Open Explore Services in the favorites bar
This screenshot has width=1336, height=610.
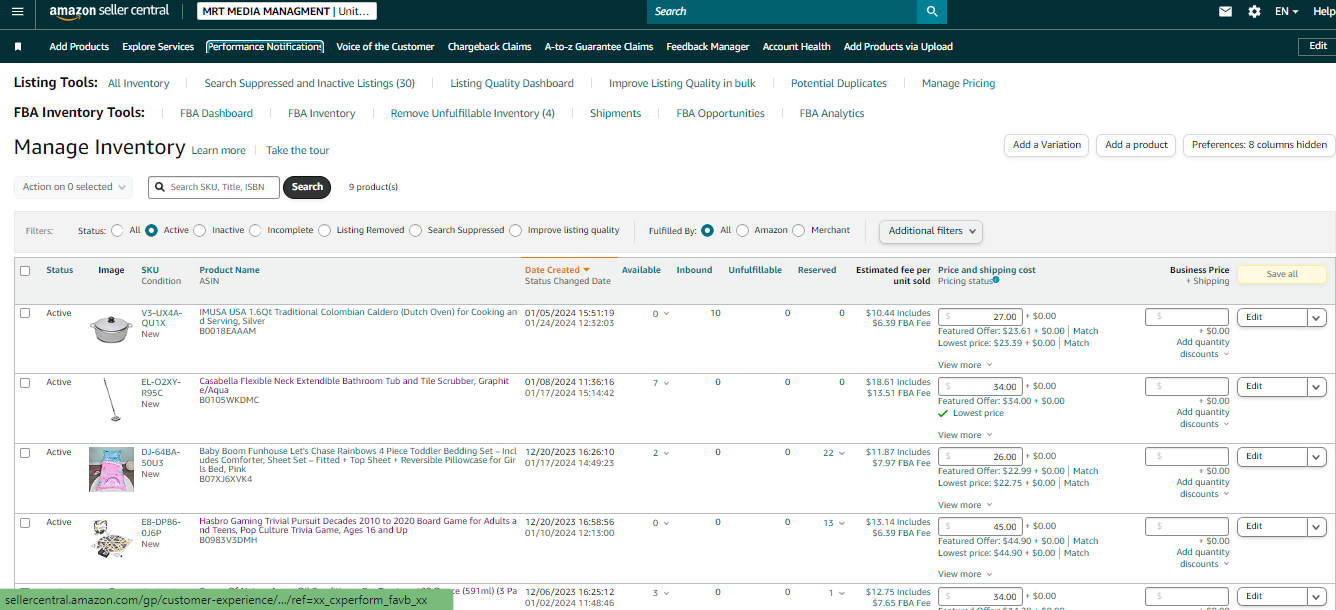point(158,46)
